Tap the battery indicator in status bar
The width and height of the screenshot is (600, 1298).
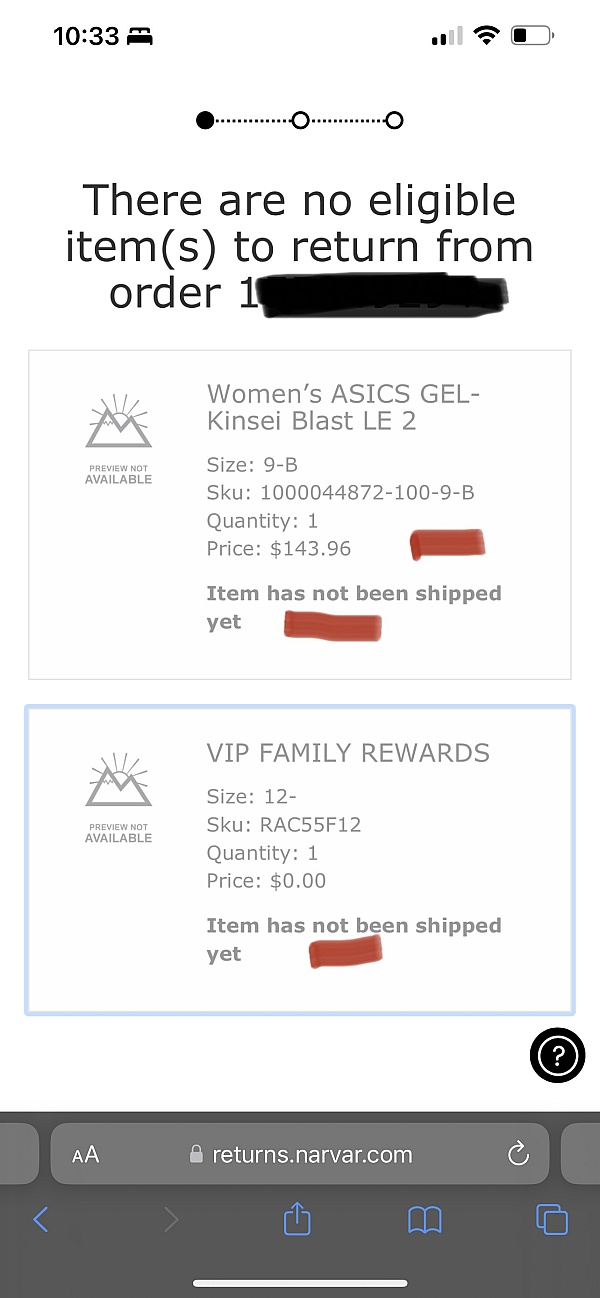[x=532, y=37]
